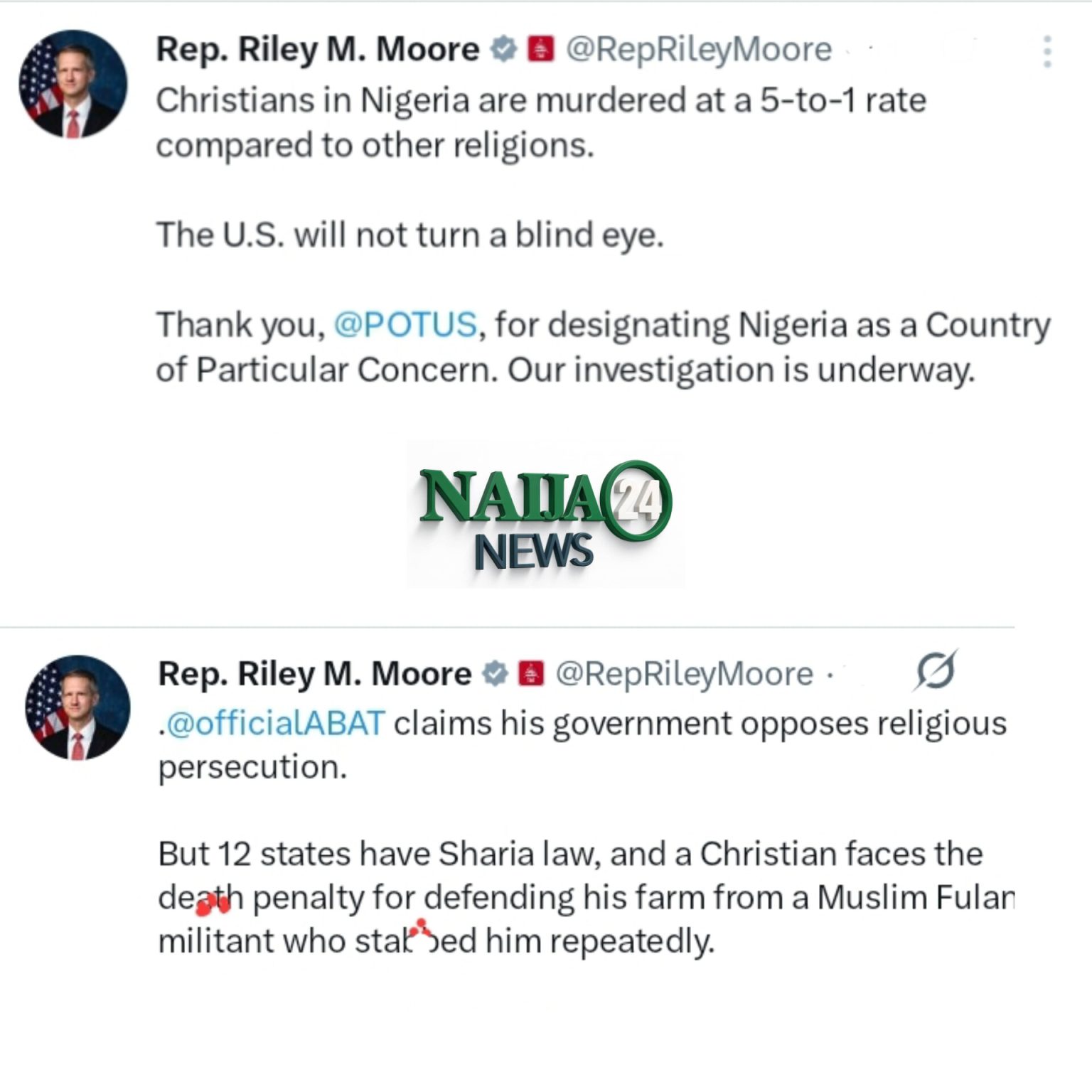Click the red affiliation badge in first tweet

540,50
